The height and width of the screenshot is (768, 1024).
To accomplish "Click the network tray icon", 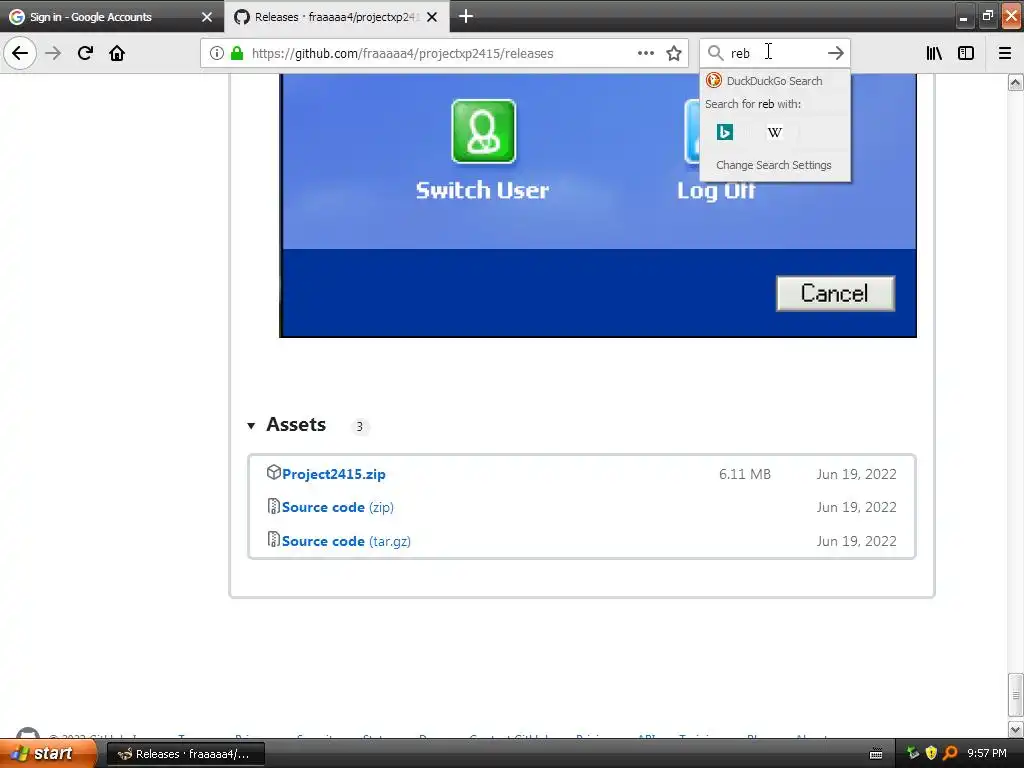I will click(912, 753).
